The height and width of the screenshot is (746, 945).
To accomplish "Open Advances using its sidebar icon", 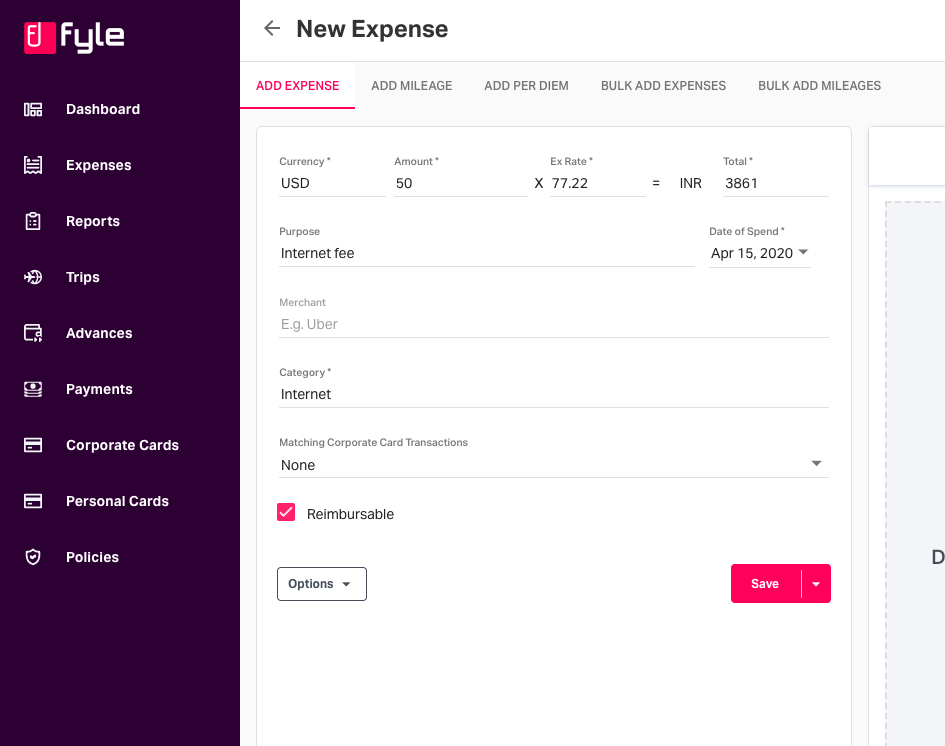I will [x=33, y=333].
